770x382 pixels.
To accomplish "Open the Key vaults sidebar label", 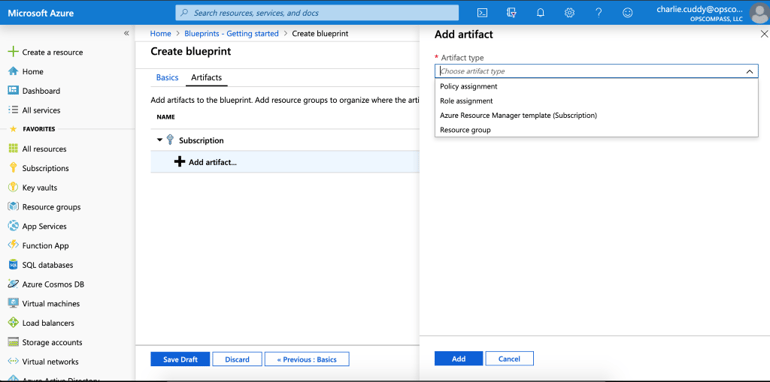I will [40, 188].
